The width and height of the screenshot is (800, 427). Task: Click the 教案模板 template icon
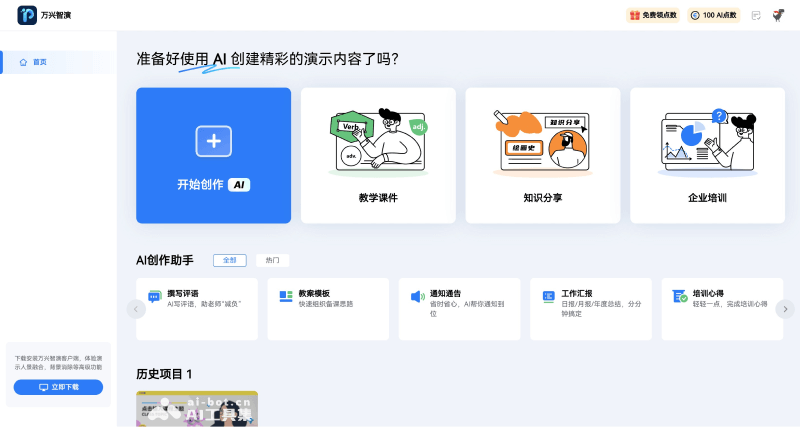(286, 297)
